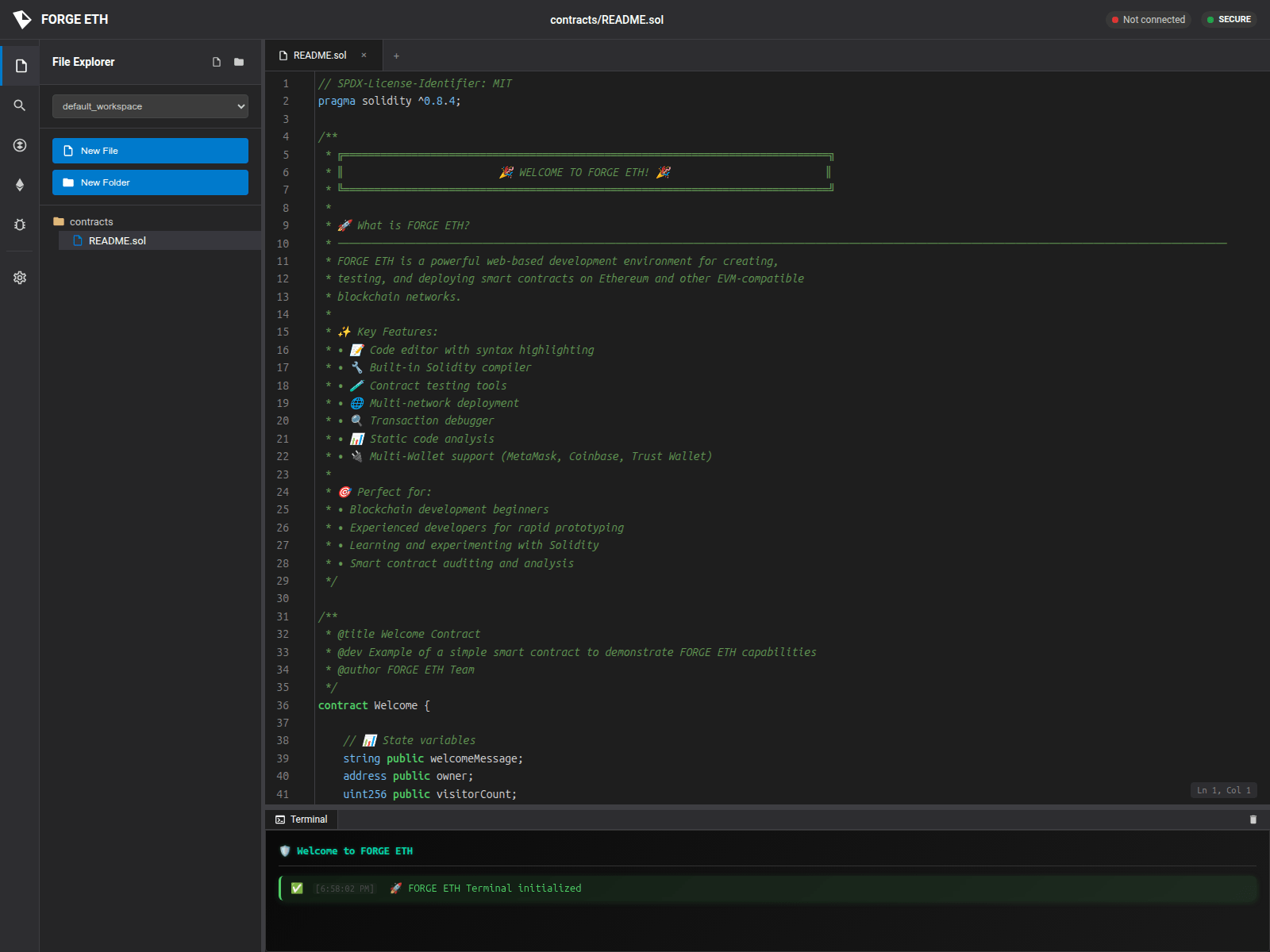
Task: Open a new editor tab with the plus
Action: click(396, 56)
